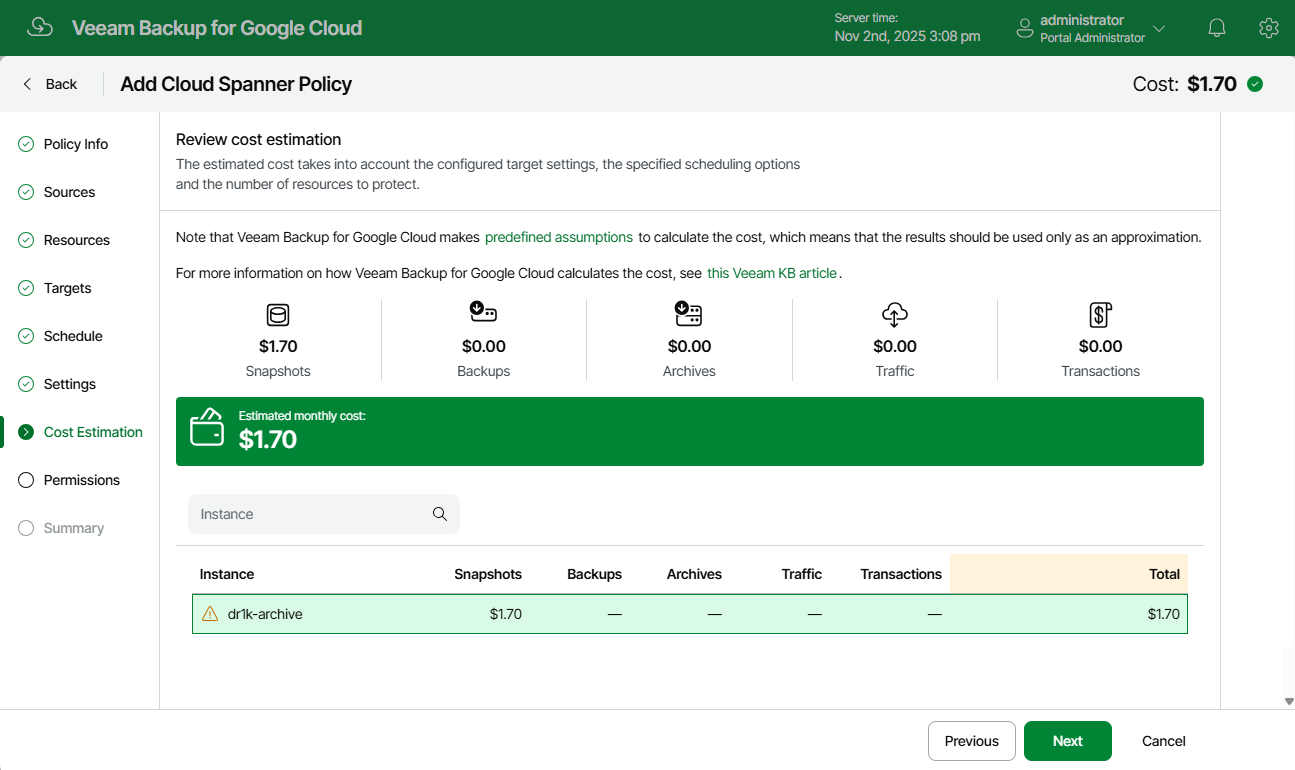Click the scrollbar down arrow
The width and height of the screenshot is (1295, 770).
pos(1289,702)
